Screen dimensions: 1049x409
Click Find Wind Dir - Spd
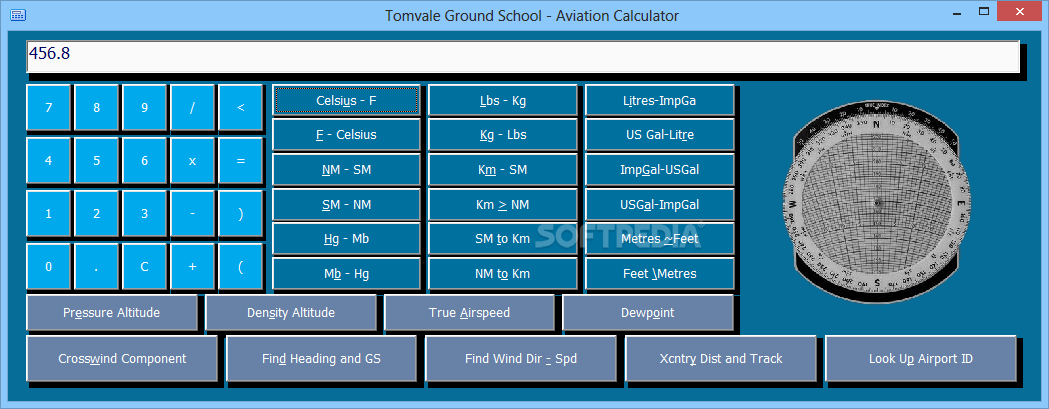click(x=521, y=359)
